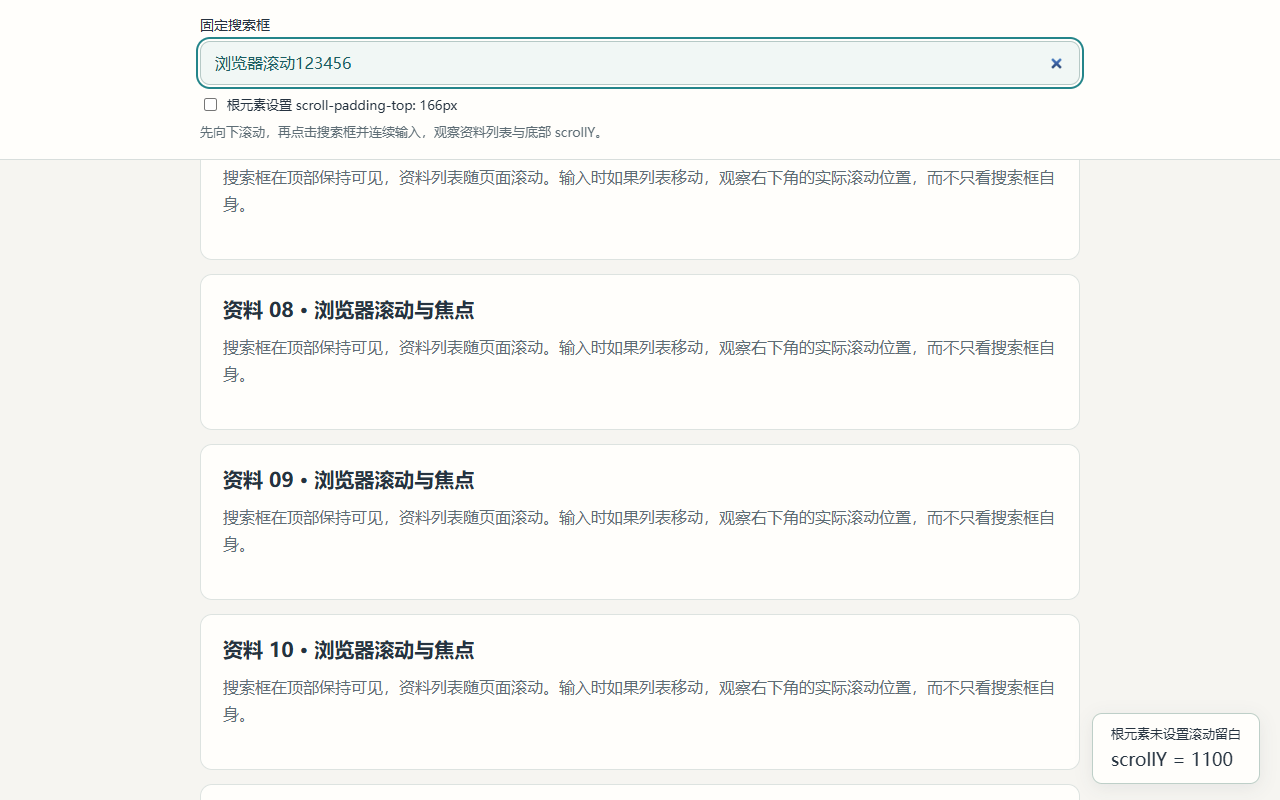Clear the search box with the X icon
This screenshot has height=800, width=1280.
coord(1056,64)
